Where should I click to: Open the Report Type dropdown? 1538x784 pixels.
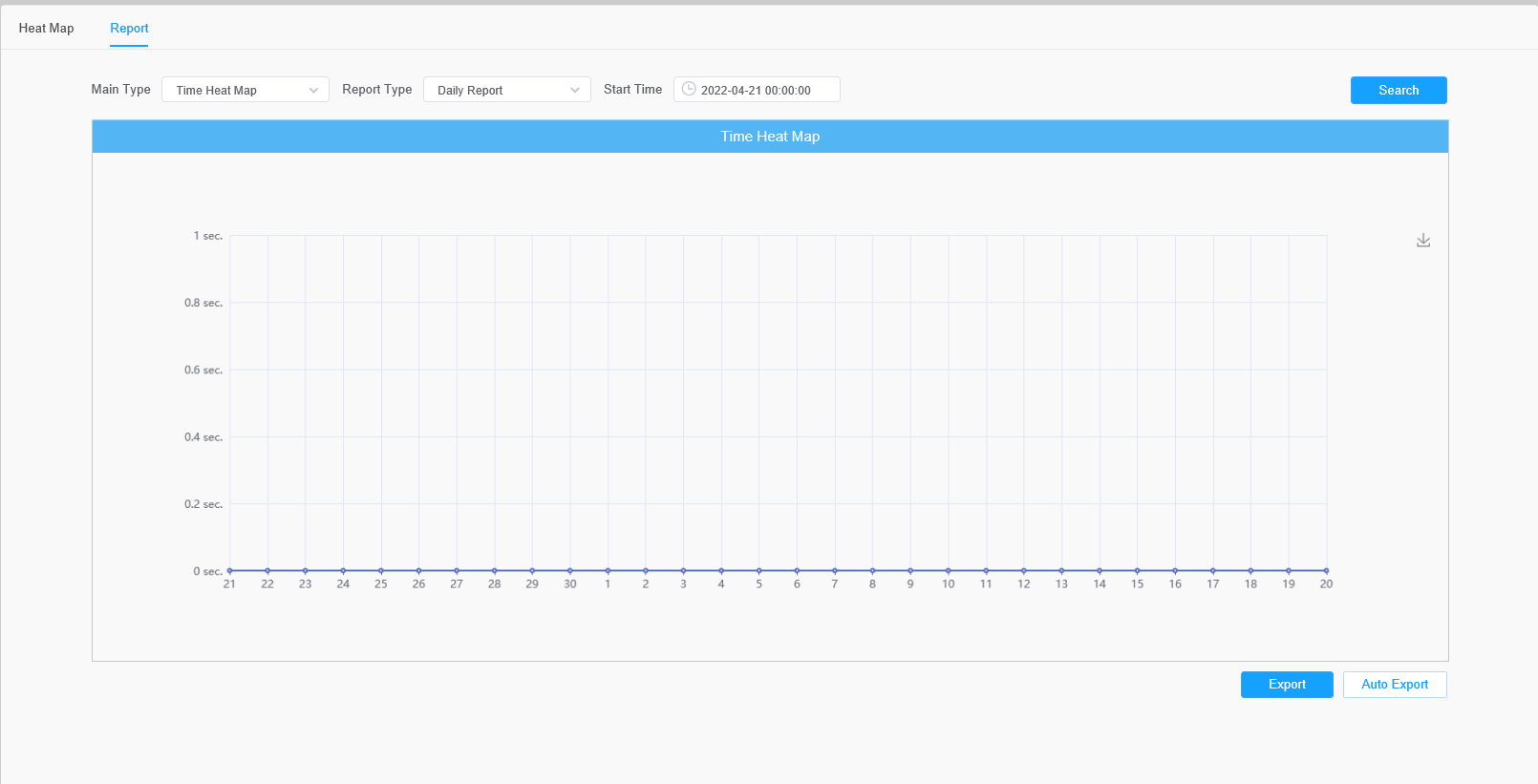tap(507, 90)
